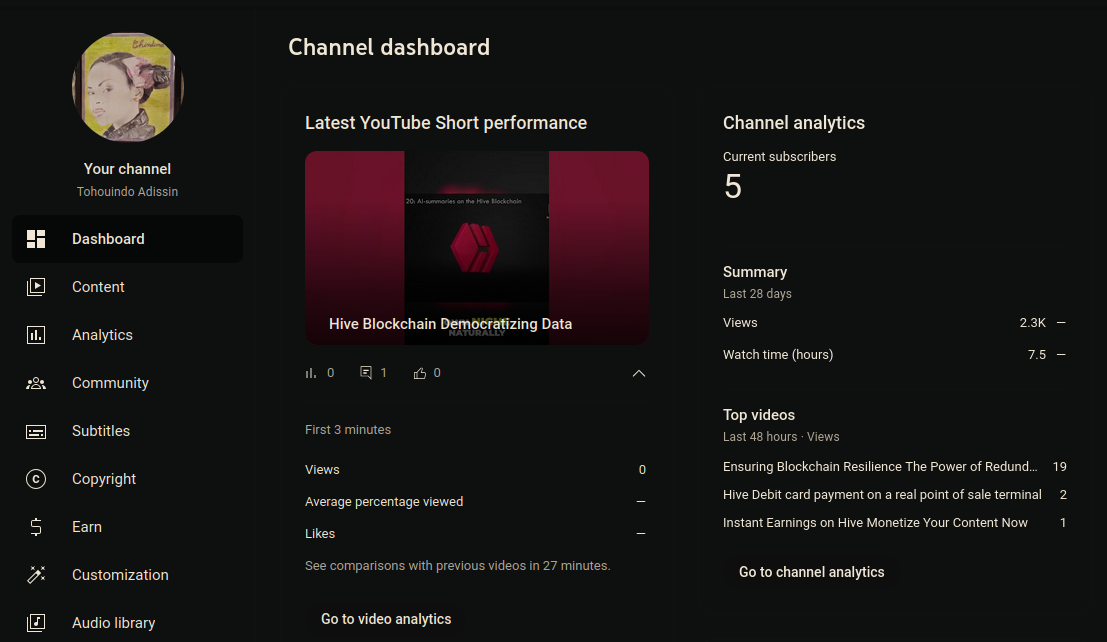Click the Dashboard grid icon in sidebar
1107x642 pixels.
[36, 239]
